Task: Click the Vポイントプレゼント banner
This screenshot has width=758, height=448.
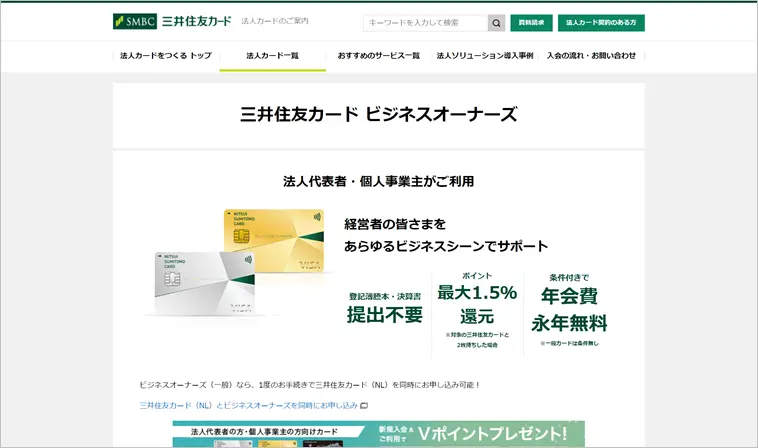Action: [x=379, y=434]
